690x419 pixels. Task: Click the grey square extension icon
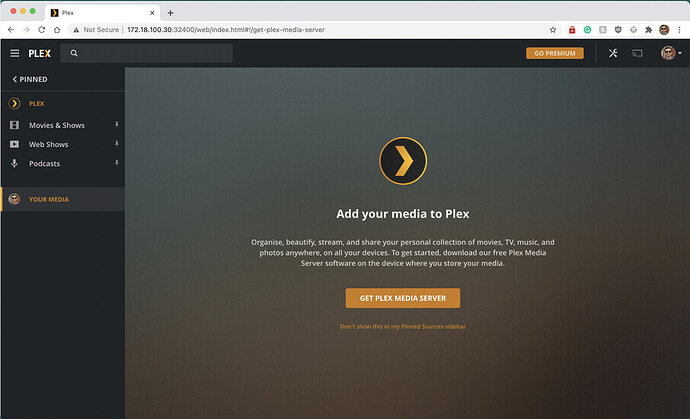603,29
